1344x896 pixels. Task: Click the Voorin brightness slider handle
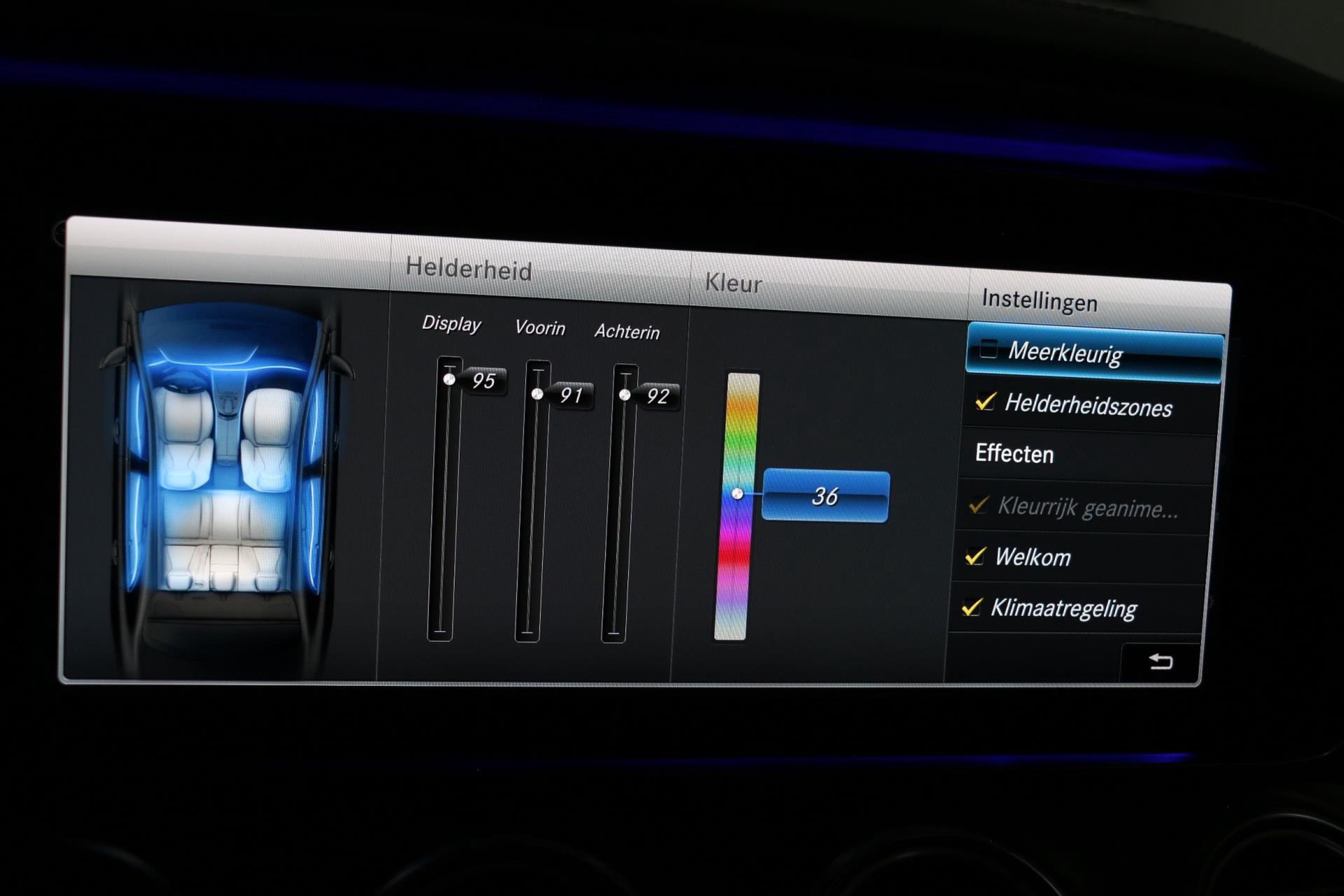point(537,394)
